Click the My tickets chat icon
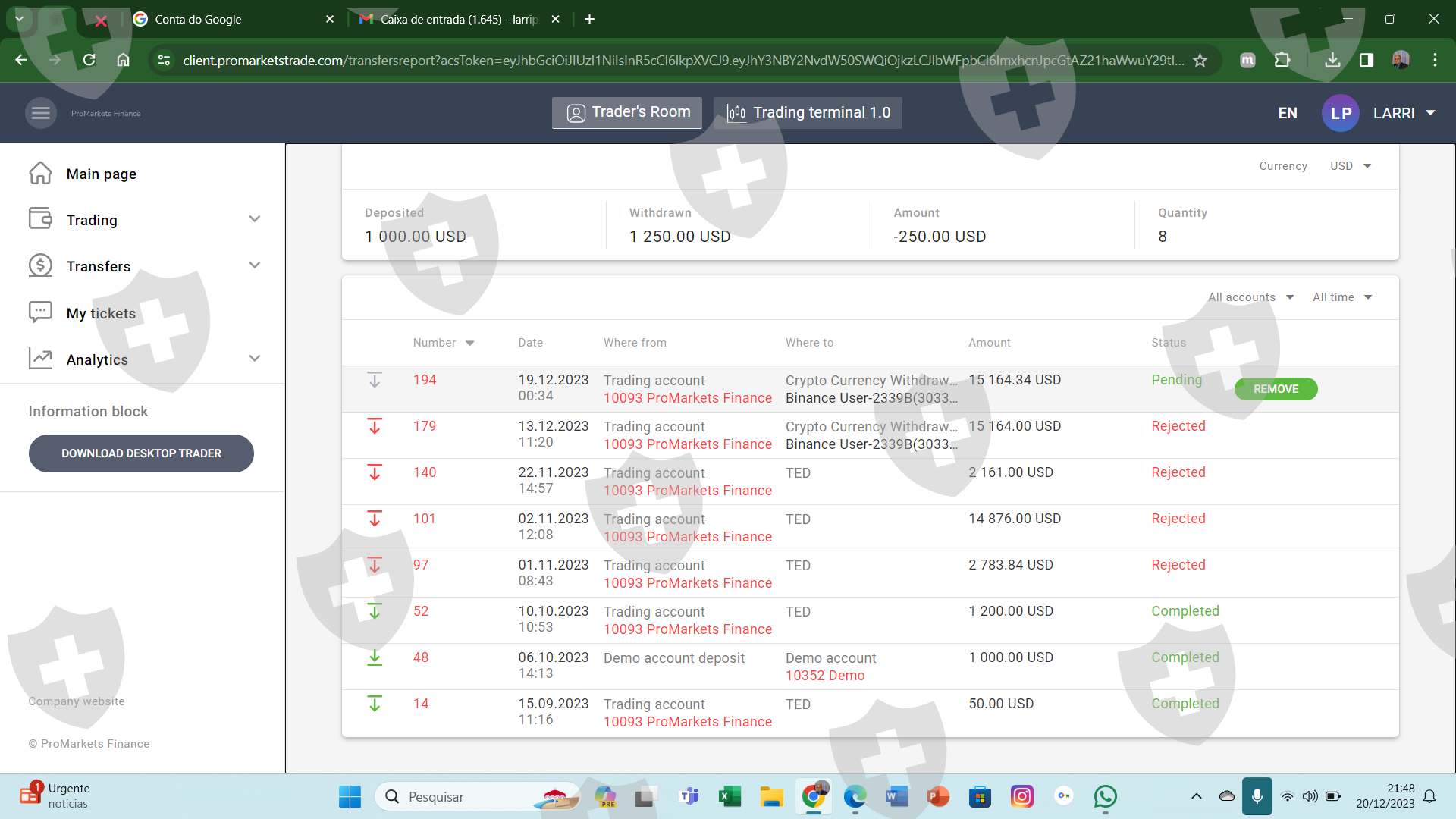This screenshot has height=819, width=1456. click(x=40, y=312)
